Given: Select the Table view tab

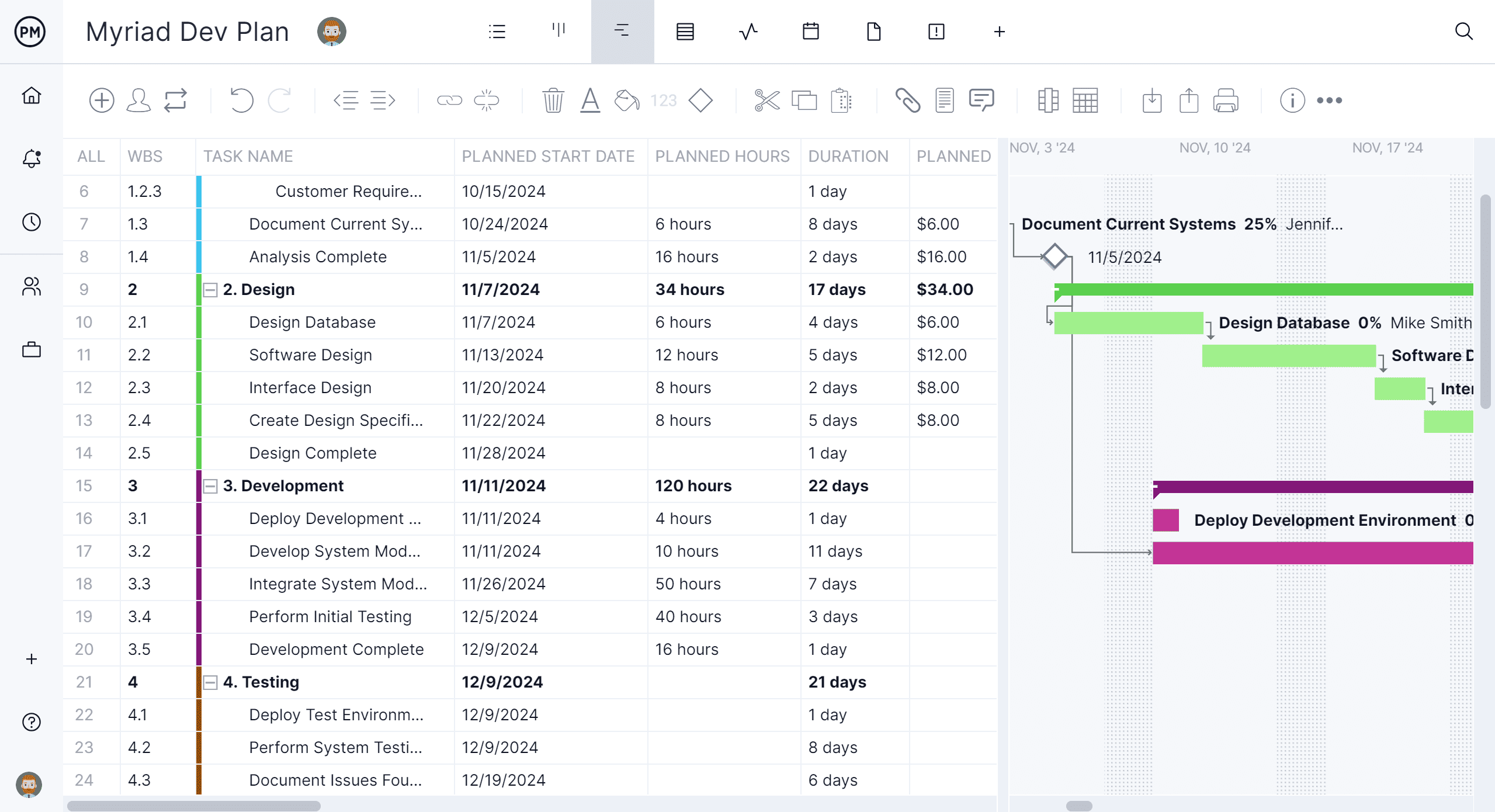Looking at the screenshot, I should [686, 31].
